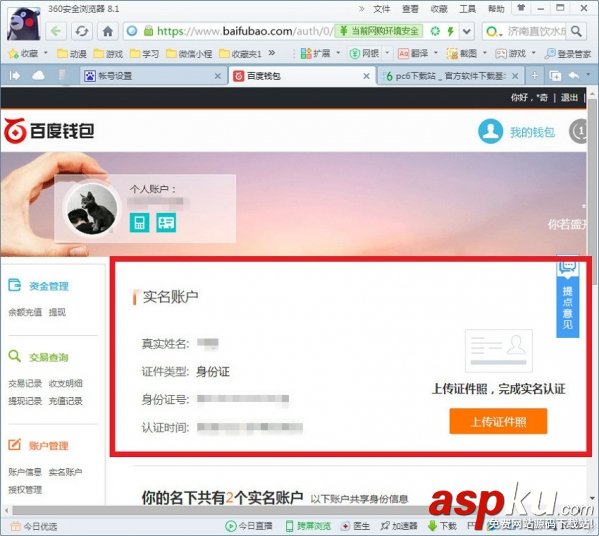The image size is (599, 536).
Task: Click the Baidu Wallet logo
Action: click(x=49, y=131)
